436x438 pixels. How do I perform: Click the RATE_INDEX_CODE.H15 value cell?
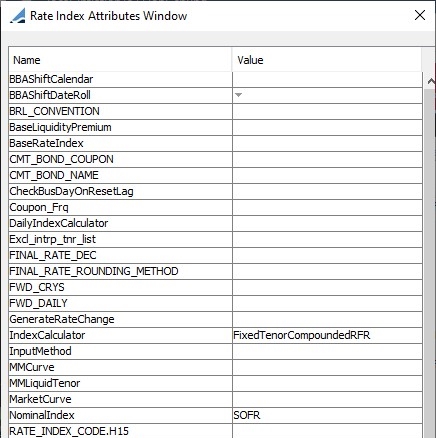pyautogui.click(x=327, y=431)
